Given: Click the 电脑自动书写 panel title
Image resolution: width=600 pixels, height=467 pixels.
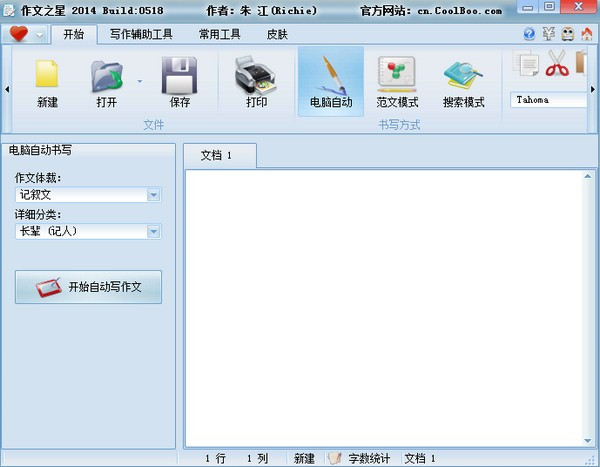Looking at the screenshot, I should tap(40, 150).
